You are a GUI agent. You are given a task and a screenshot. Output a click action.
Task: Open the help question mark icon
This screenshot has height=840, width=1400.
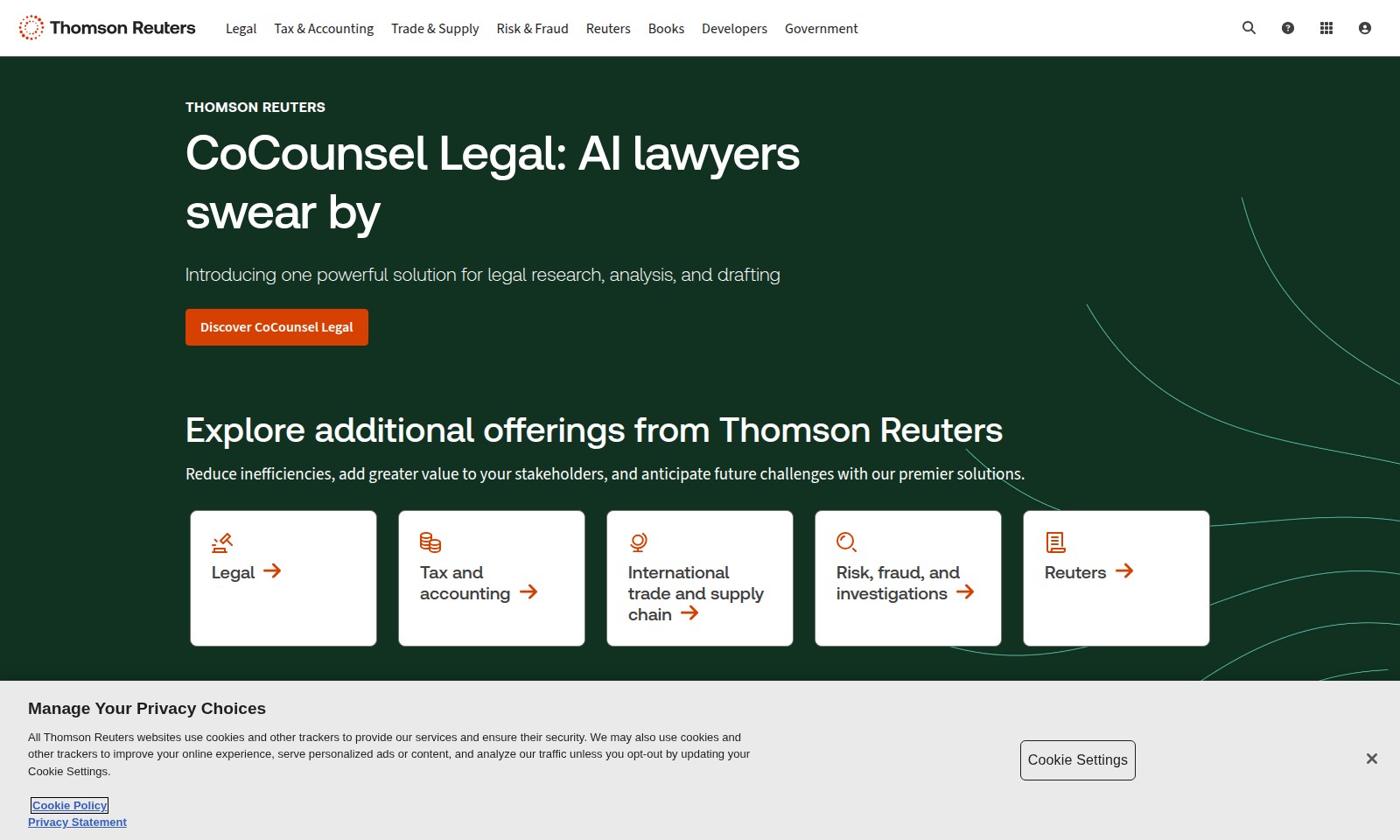point(1287,28)
